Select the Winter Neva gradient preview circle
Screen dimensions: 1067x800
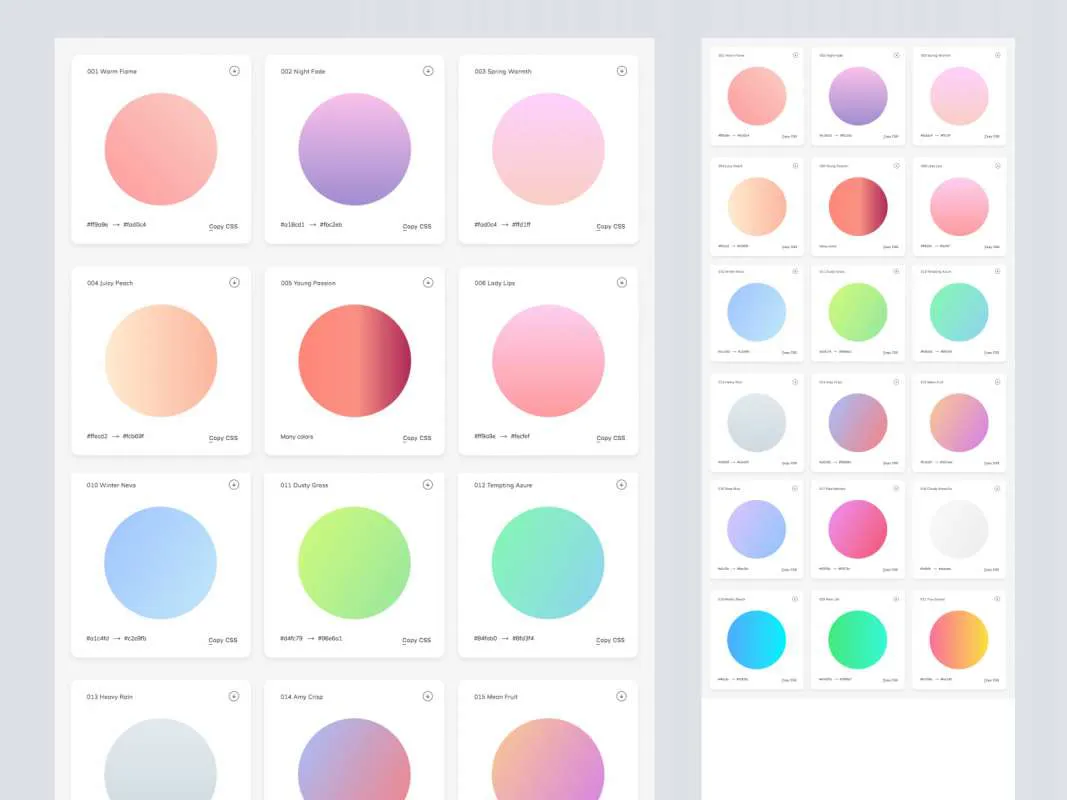click(x=160, y=563)
